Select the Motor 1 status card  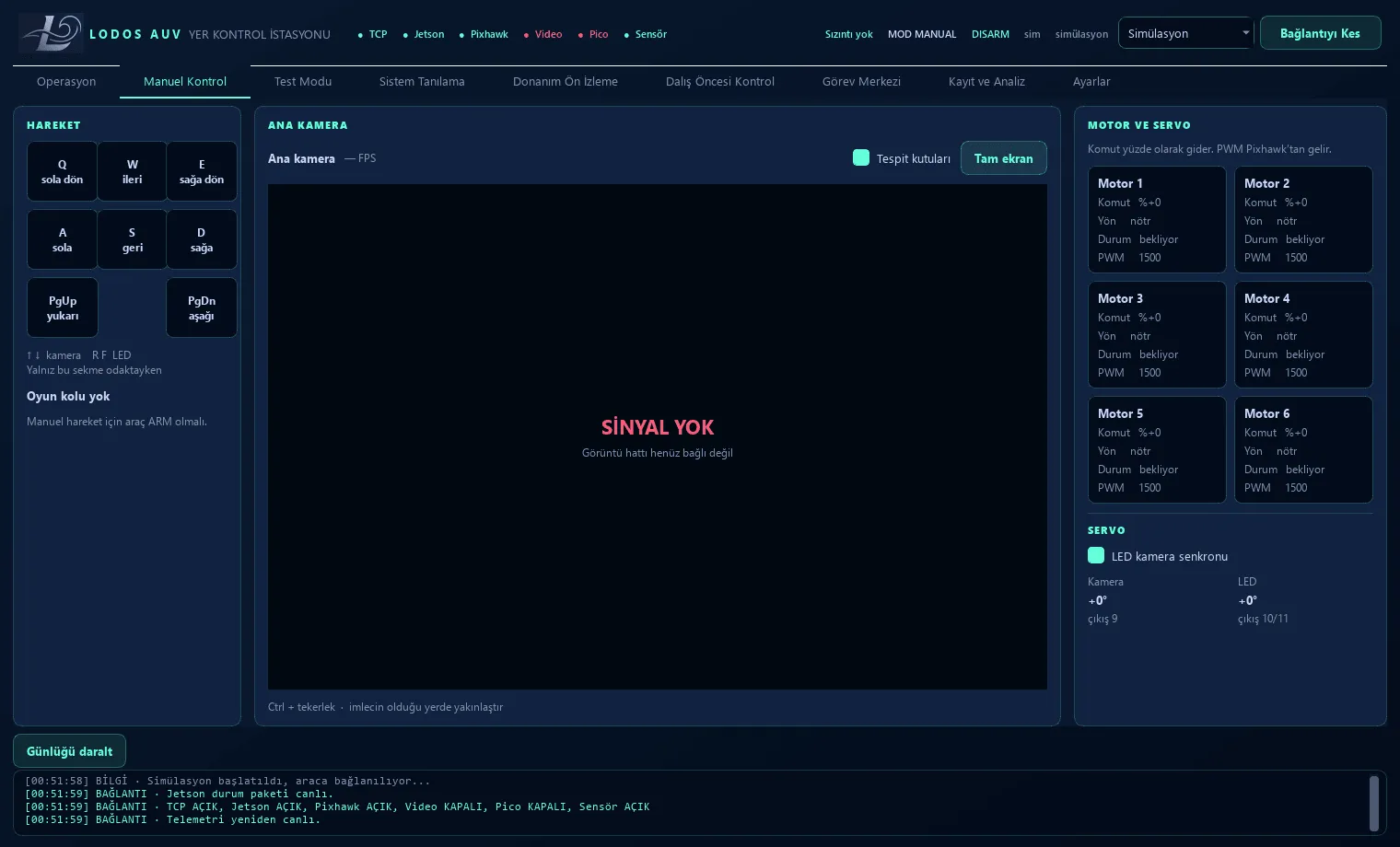tap(1157, 219)
